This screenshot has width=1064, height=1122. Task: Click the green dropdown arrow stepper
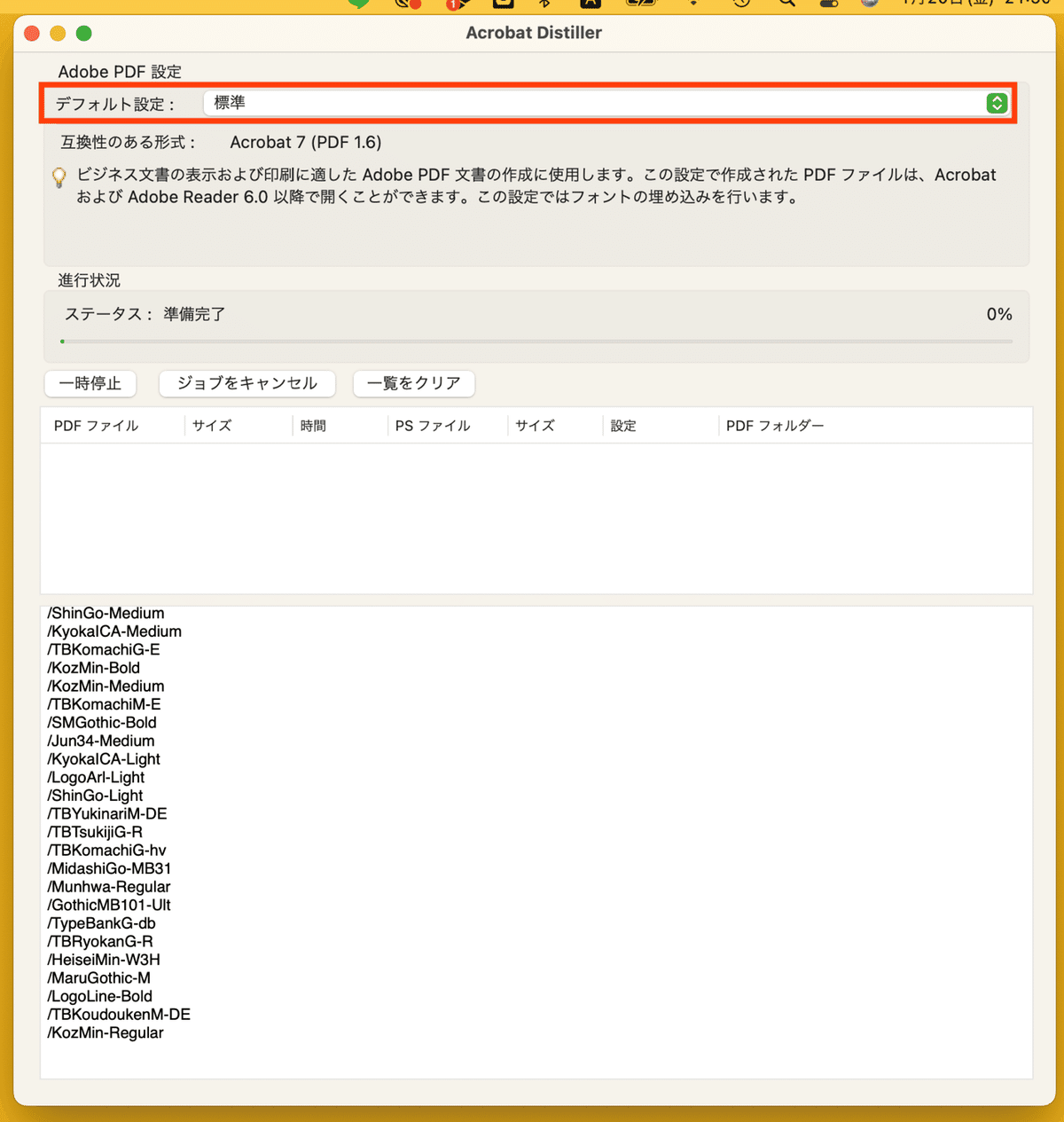[x=997, y=103]
